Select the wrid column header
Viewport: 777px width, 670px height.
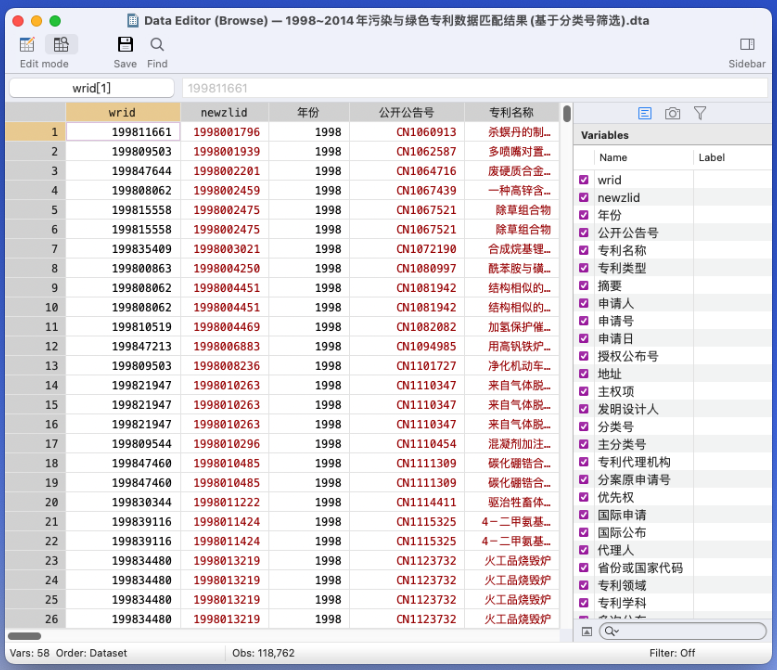coord(123,112)
